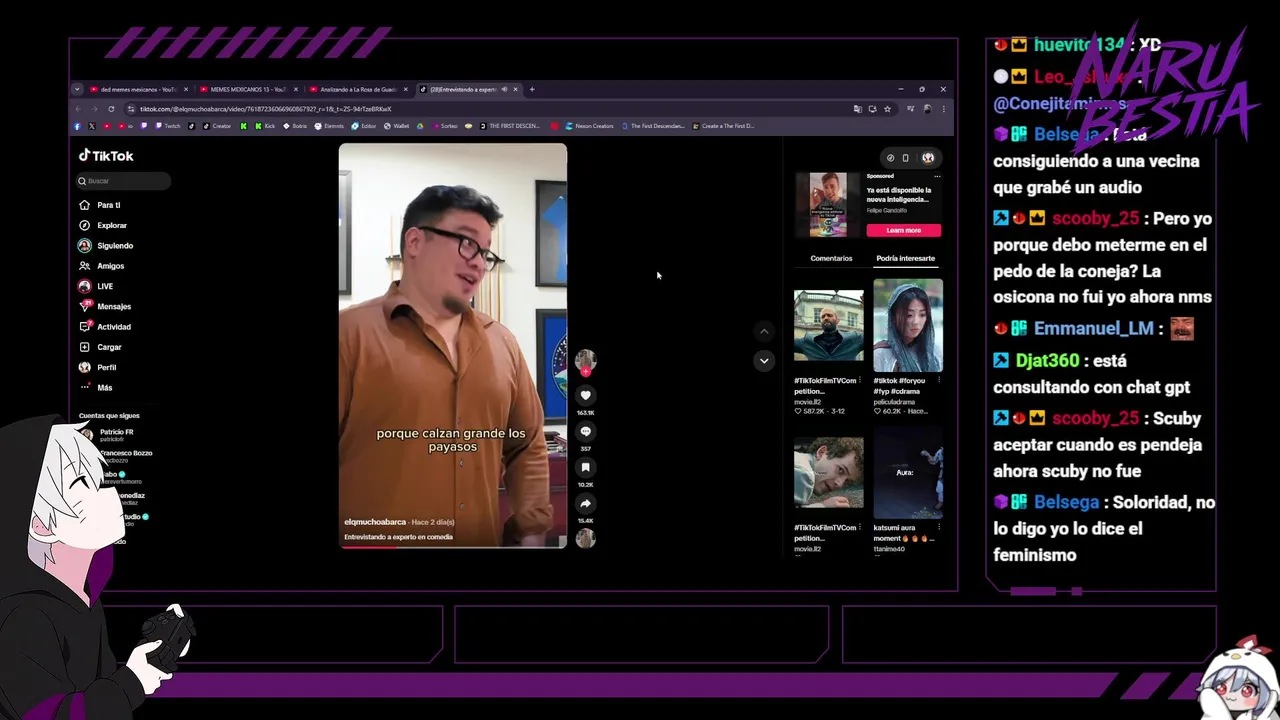Screen dimensions: 1280x720
Task: Switch to Comentarios tab
Action: [x=832, y=258]
